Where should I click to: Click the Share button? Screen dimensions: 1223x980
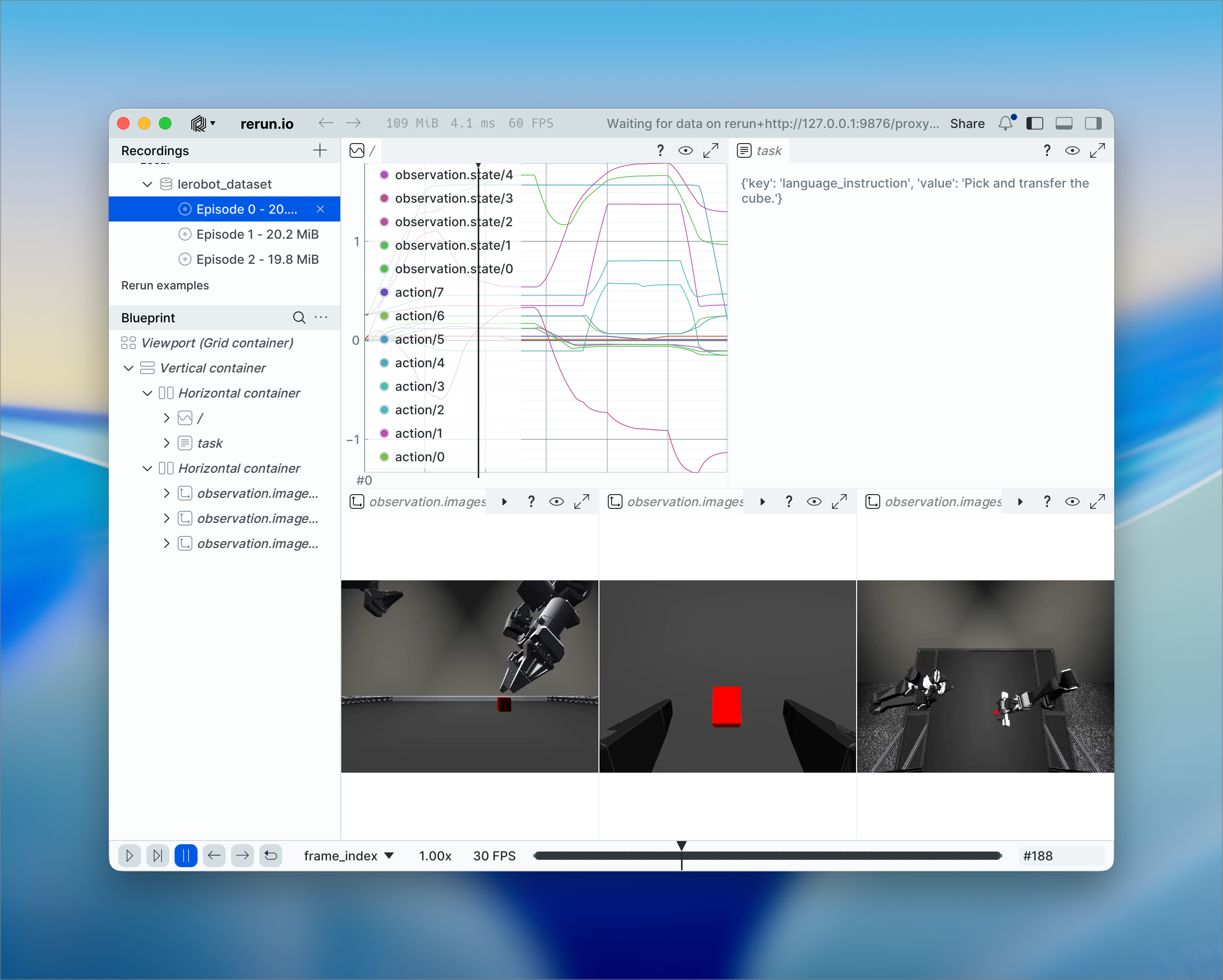click(x=966, y=123)
